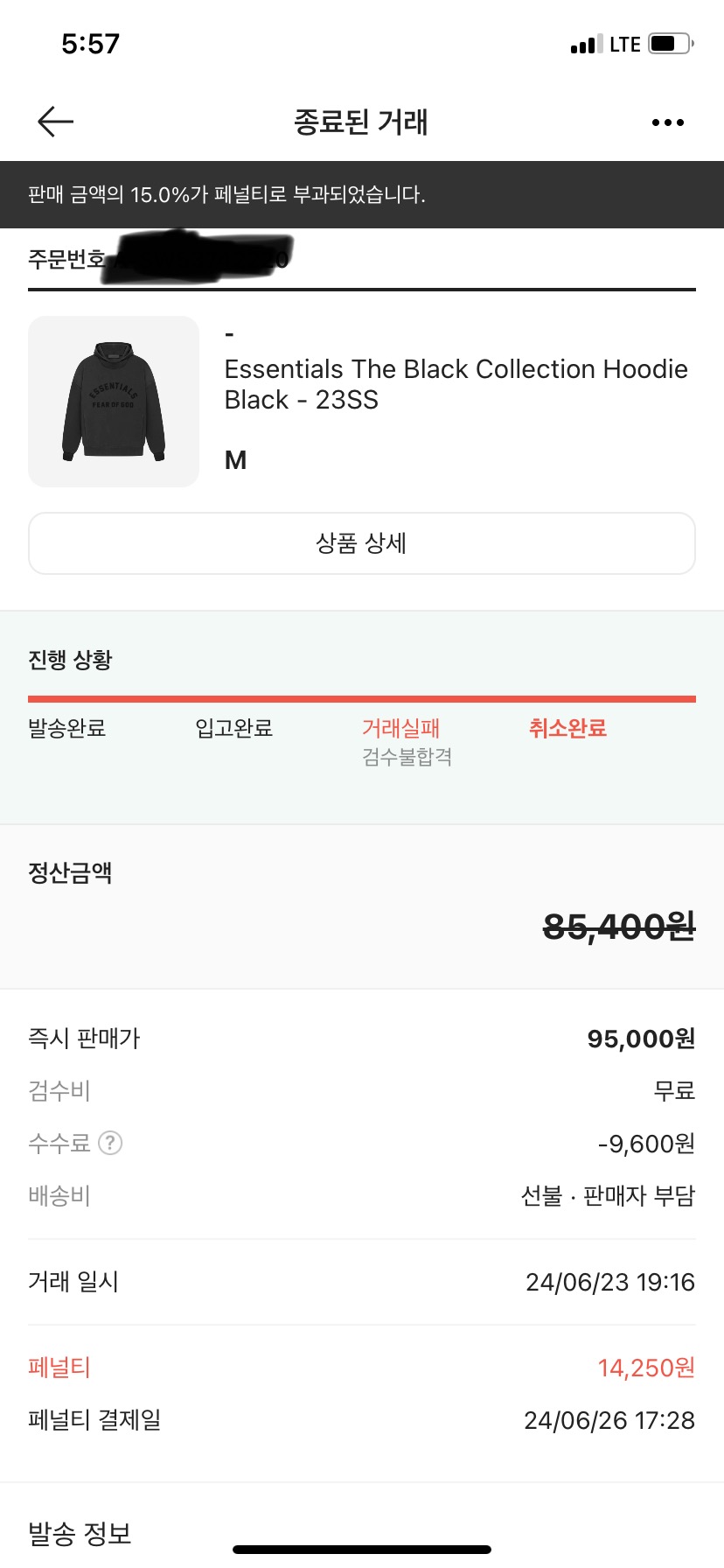
Task: Tap the 5:57 status bar clock
Action: click(90, 44)
